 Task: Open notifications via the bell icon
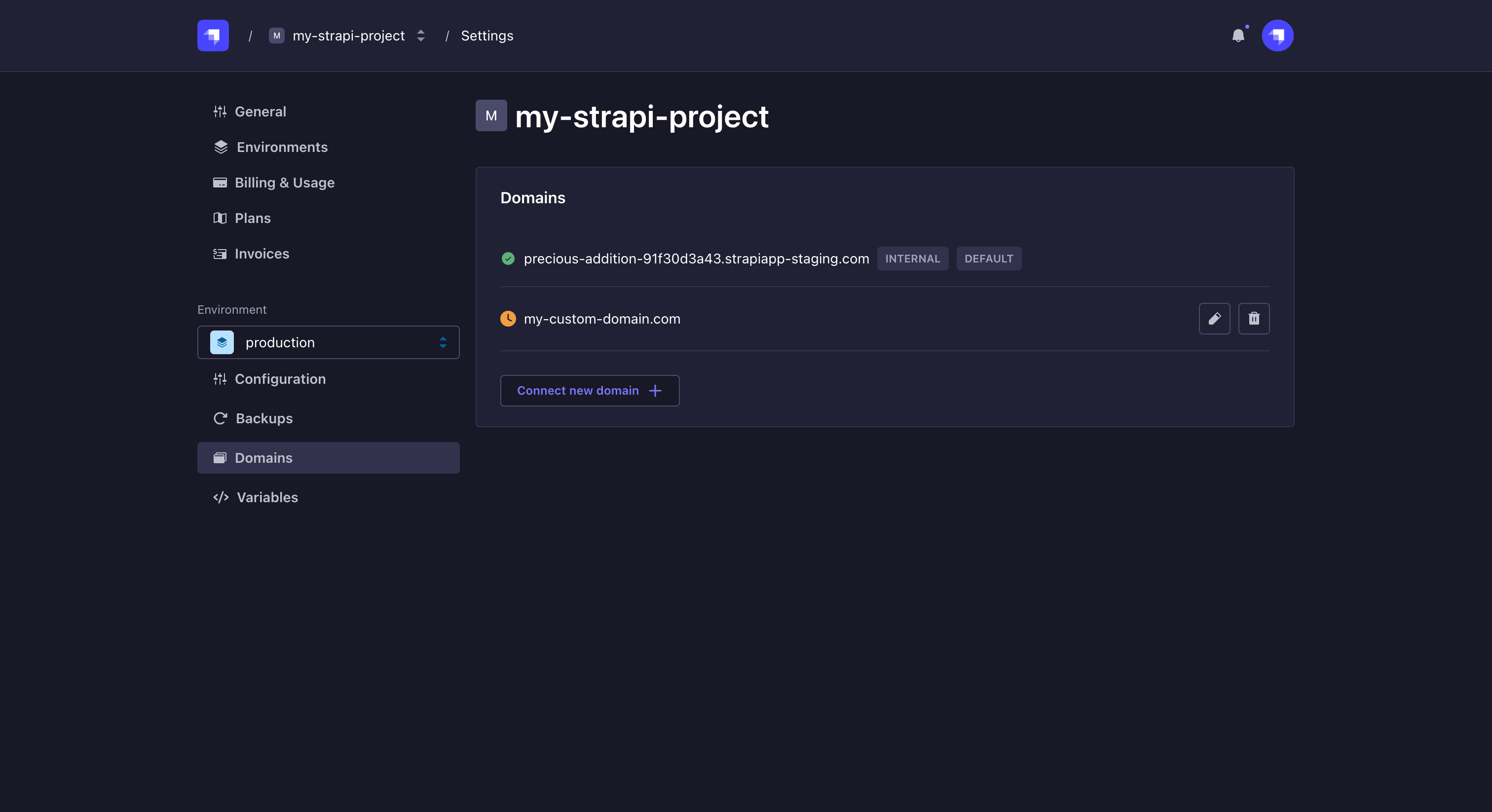(x=1239, y=36)
